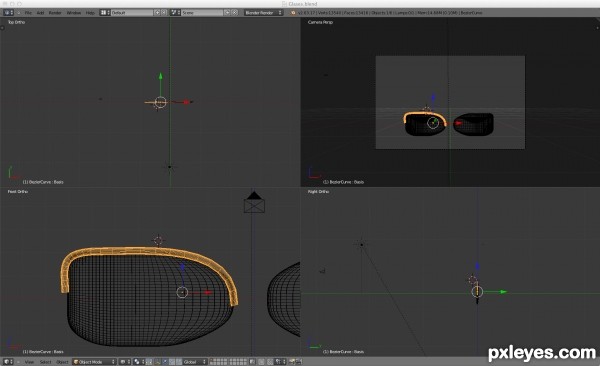
Task: Open the Object menu in 3D header
Action: [x=62, y=362]
